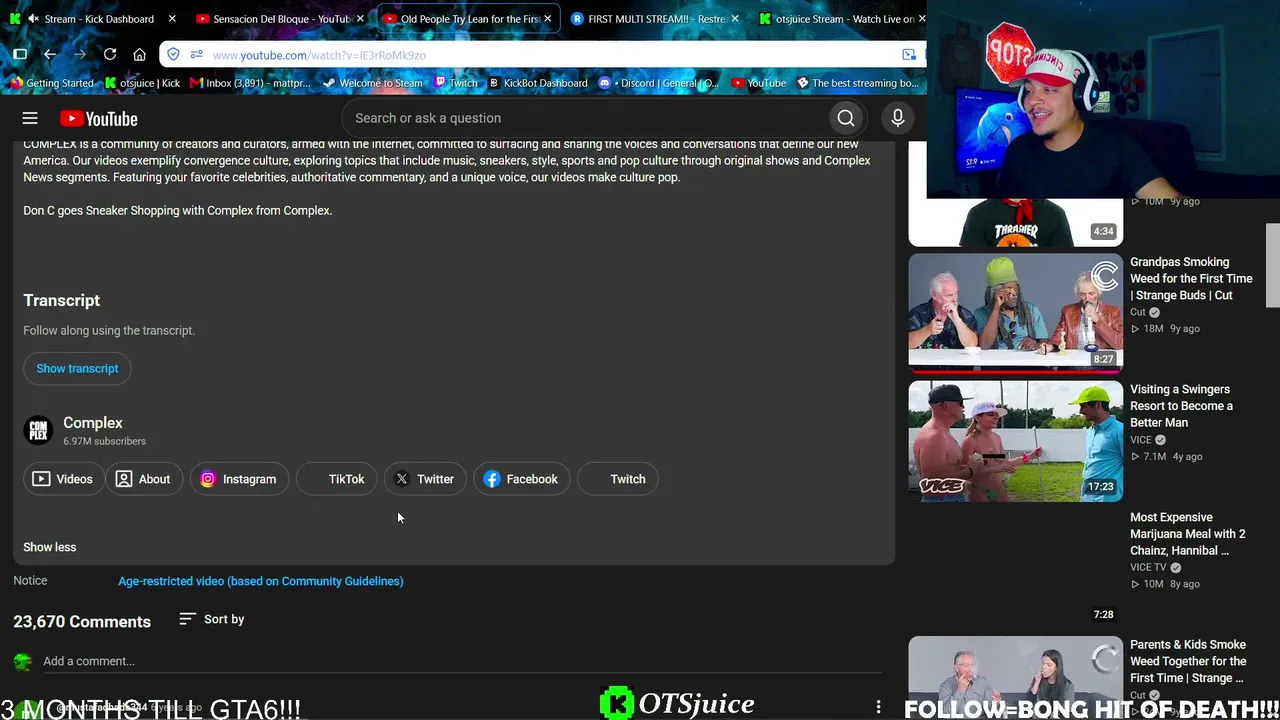Open the Grandpas Smoking Weed video thumbnail

(x=1015, y=312)
